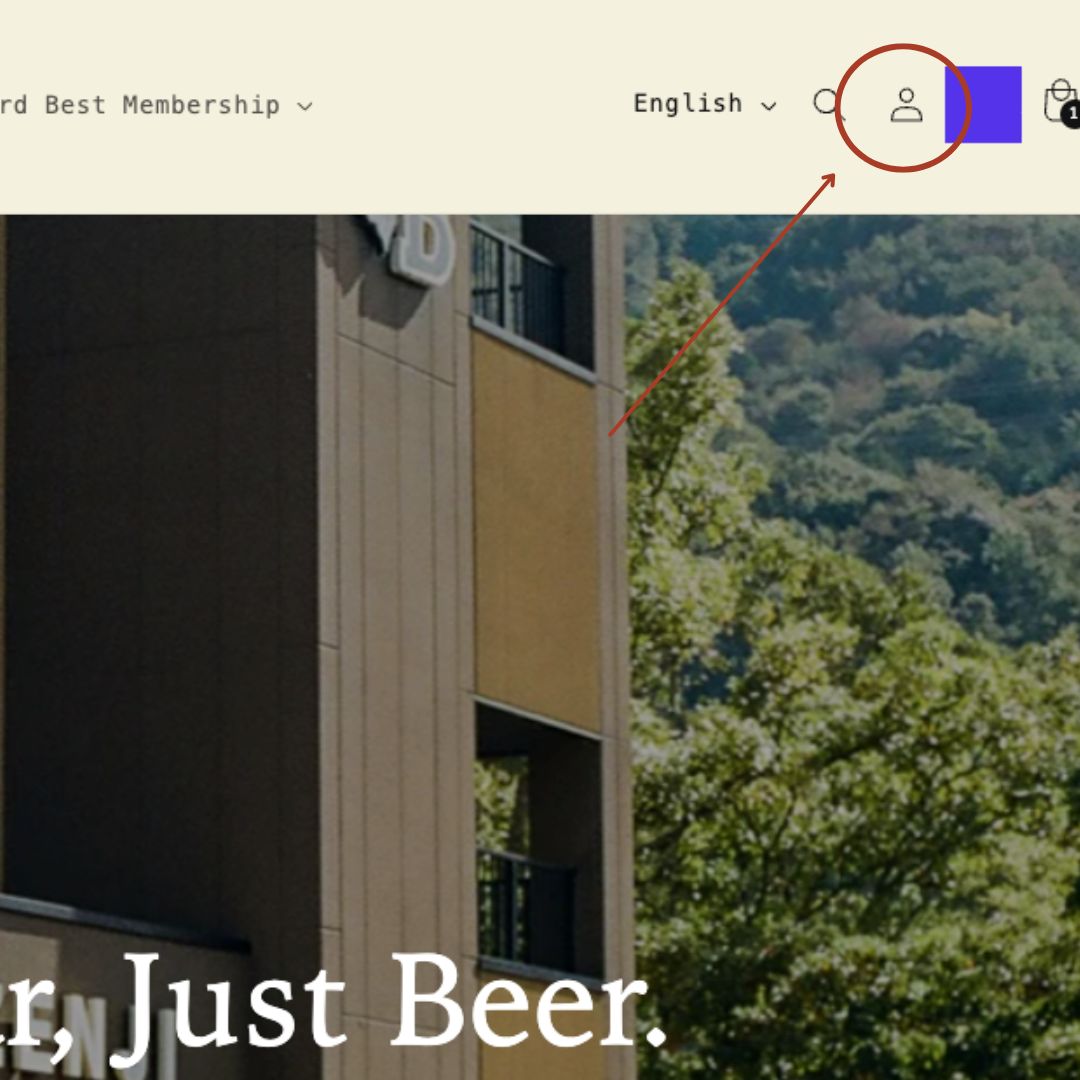The width and height of the screenshot is (1080, 1080).
Task: Open the user account profile icon
Action: [906, 105]
